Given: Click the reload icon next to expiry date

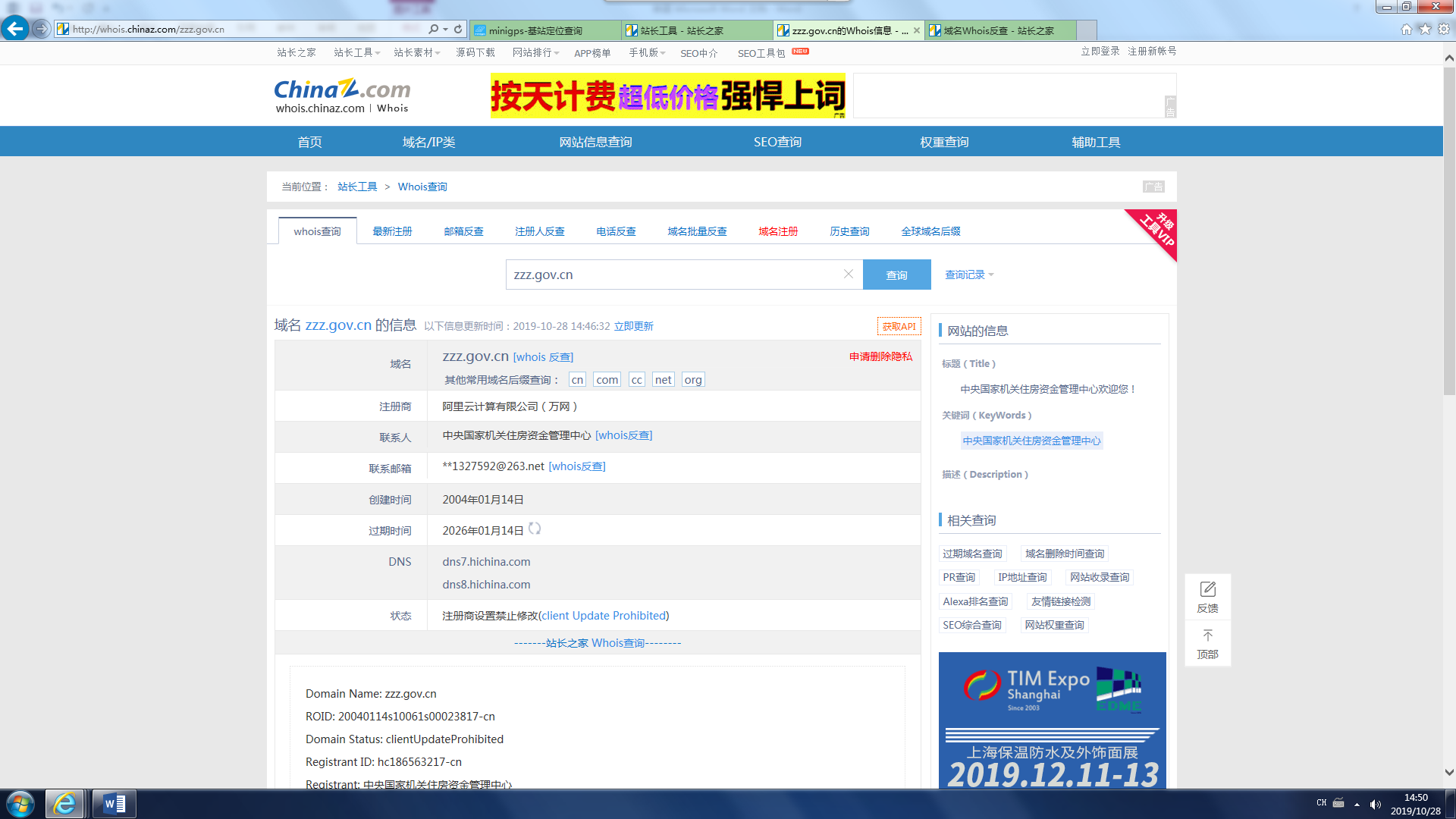Looking at the screenshot, I should point(535,529).
